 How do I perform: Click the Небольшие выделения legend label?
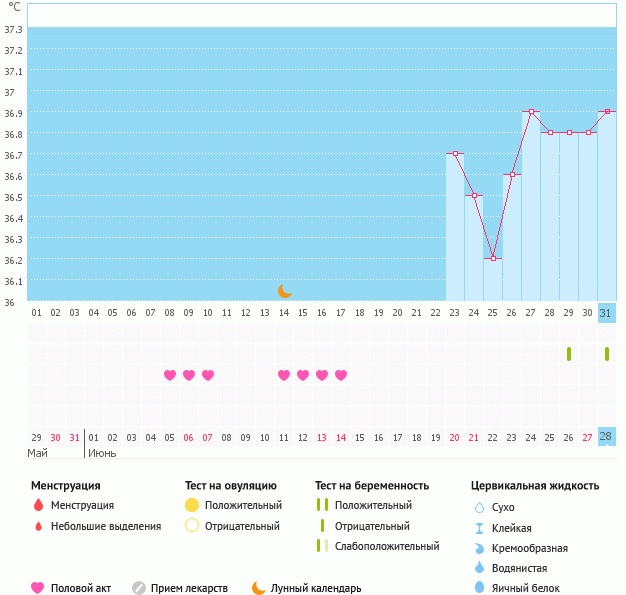click(x=105, y=526)
